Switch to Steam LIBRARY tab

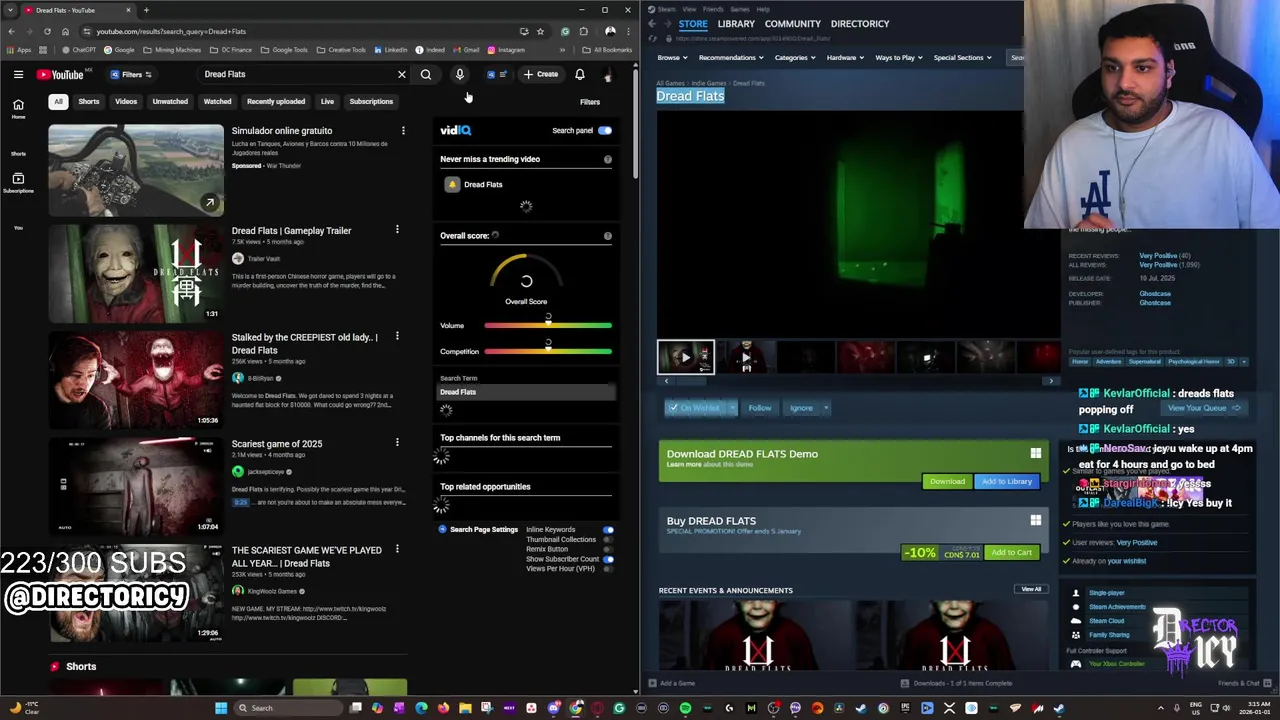pos(736,23)
